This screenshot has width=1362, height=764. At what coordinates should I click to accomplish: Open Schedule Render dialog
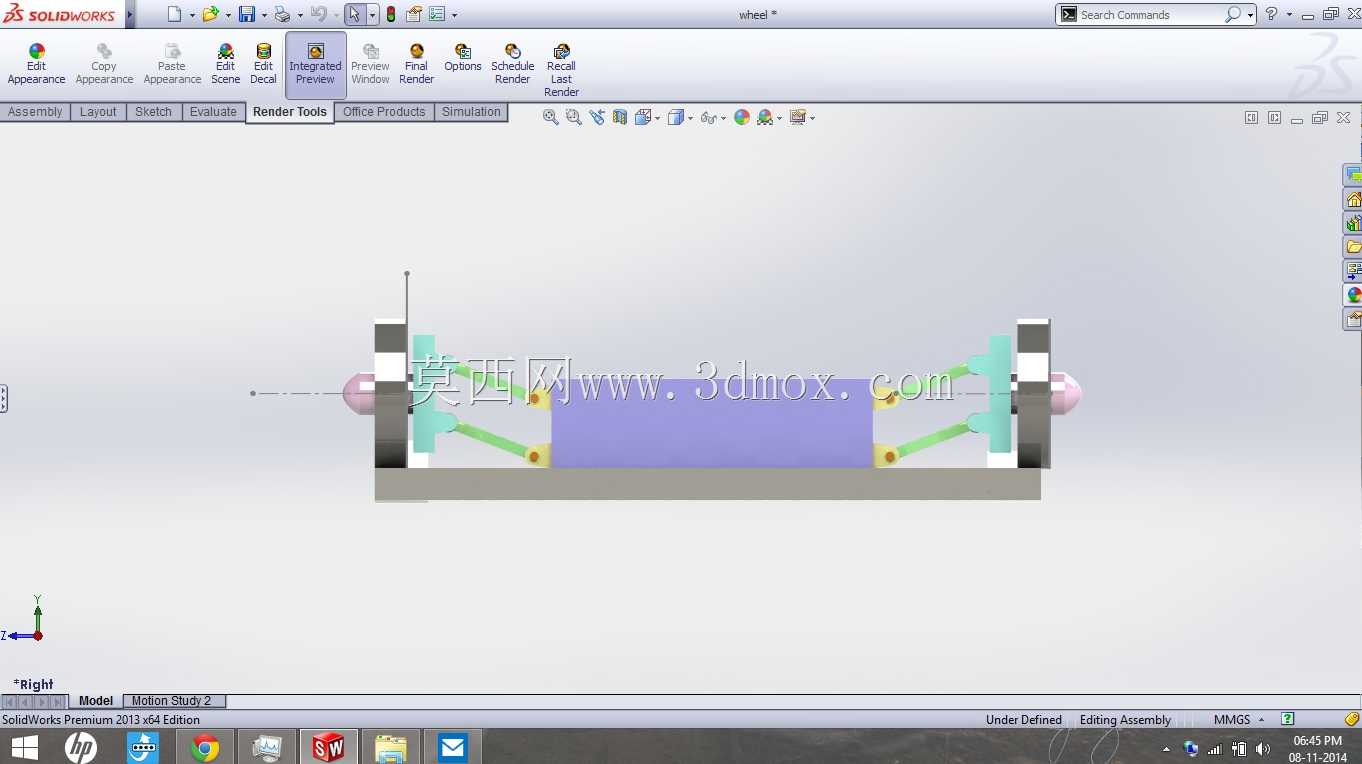[512, 65]
